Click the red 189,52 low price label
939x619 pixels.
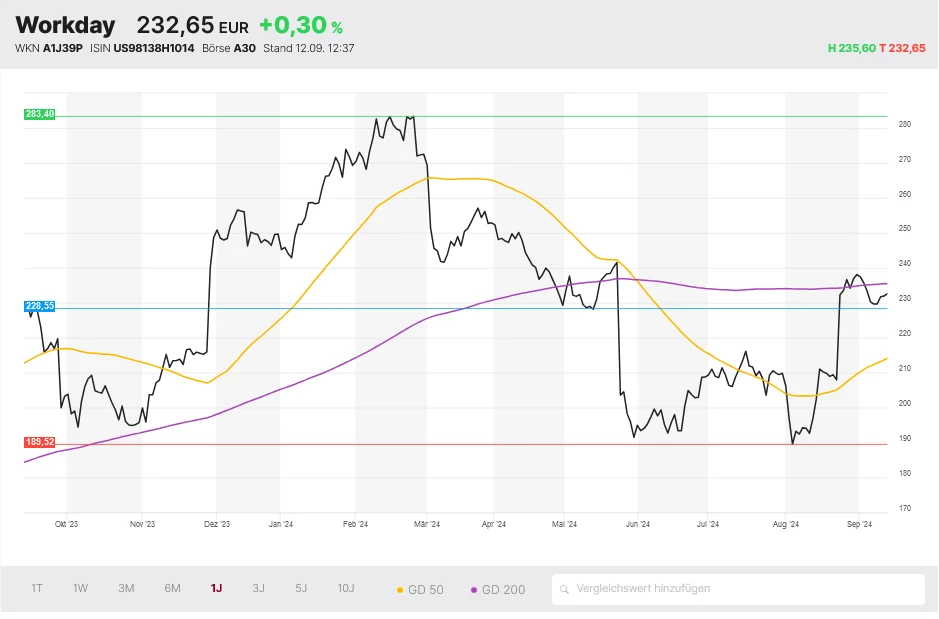[x=40, y=442]
